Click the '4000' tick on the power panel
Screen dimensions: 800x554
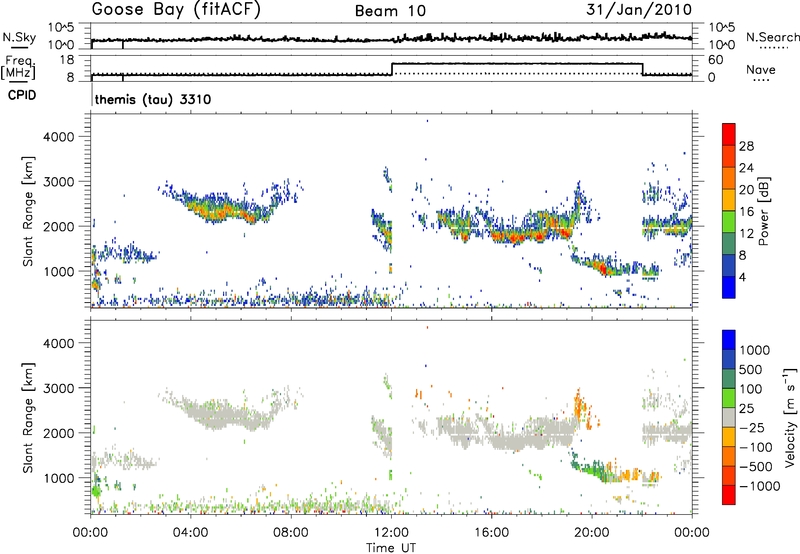pos(58,137)
